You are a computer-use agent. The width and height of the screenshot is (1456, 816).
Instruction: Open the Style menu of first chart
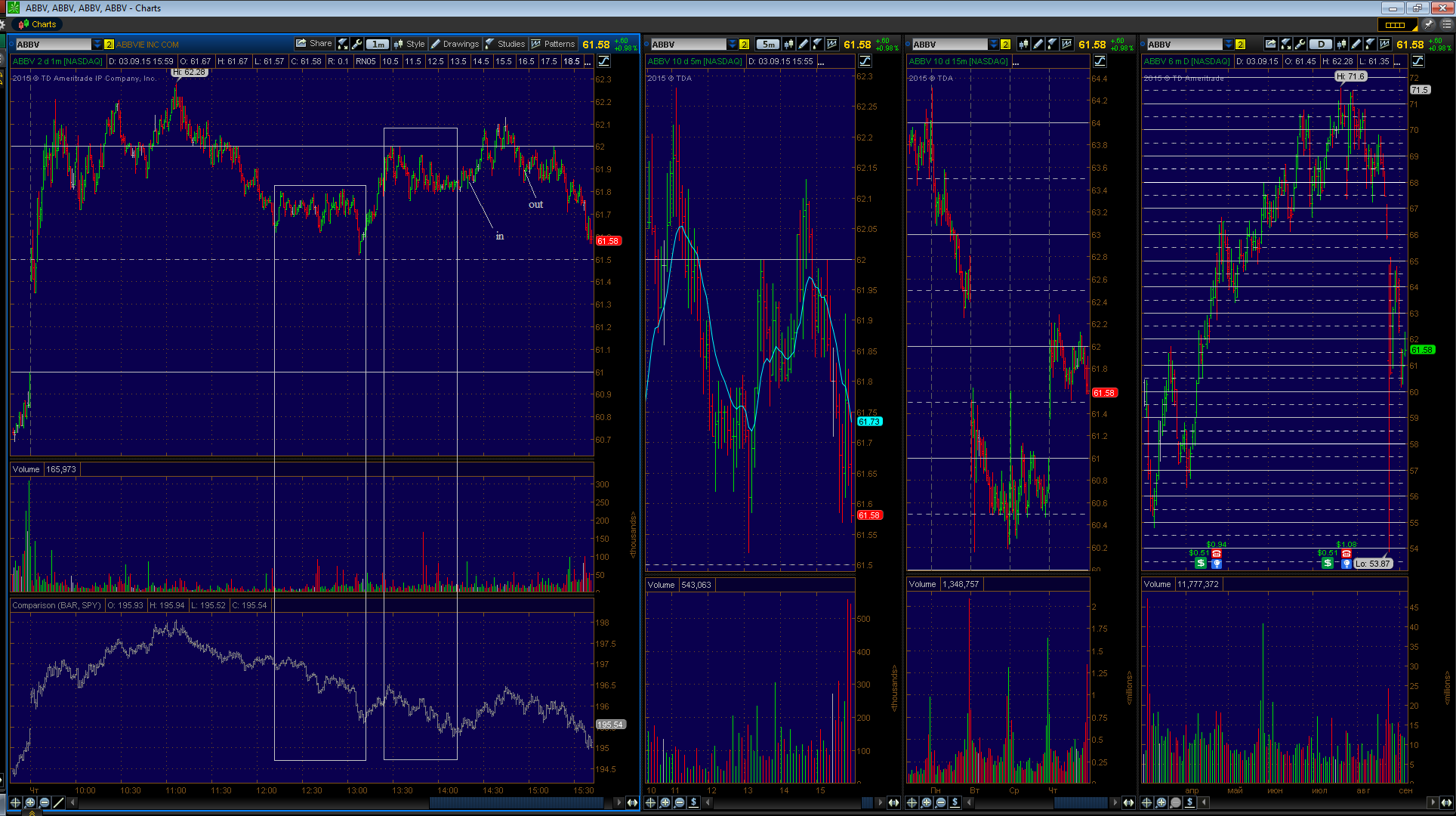[x=409, y=44]
